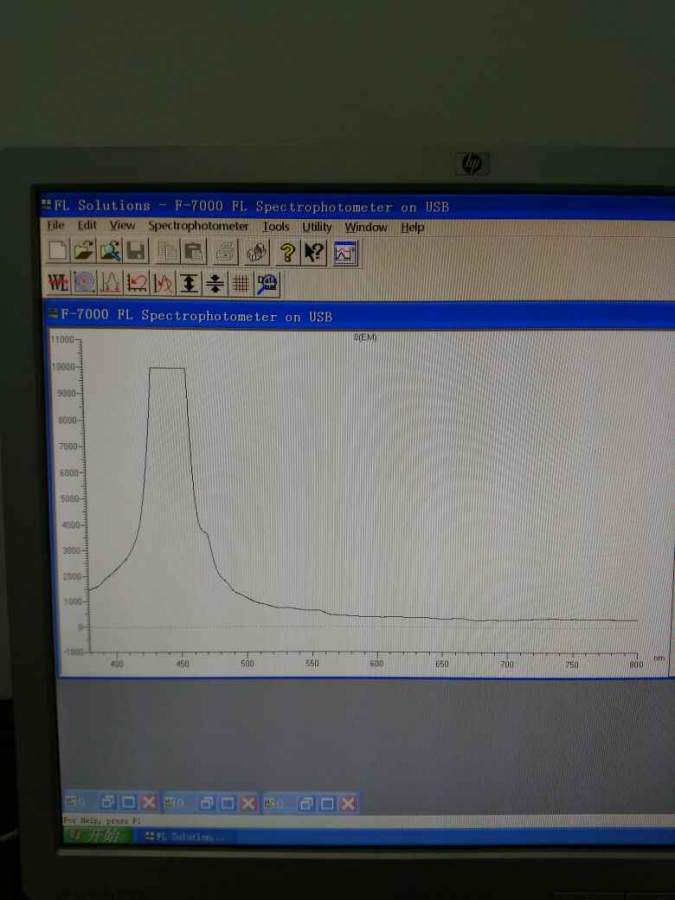Save data with the floppy disk icon
The height and width of the screenshot is (900, 675).
tap(136, 252)
